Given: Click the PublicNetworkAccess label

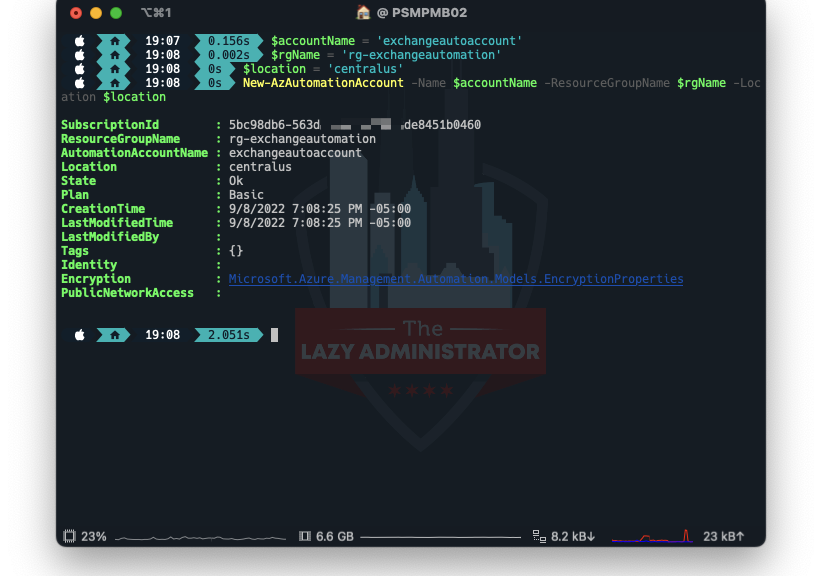Looking at the screenshot, I should (127, 293).
